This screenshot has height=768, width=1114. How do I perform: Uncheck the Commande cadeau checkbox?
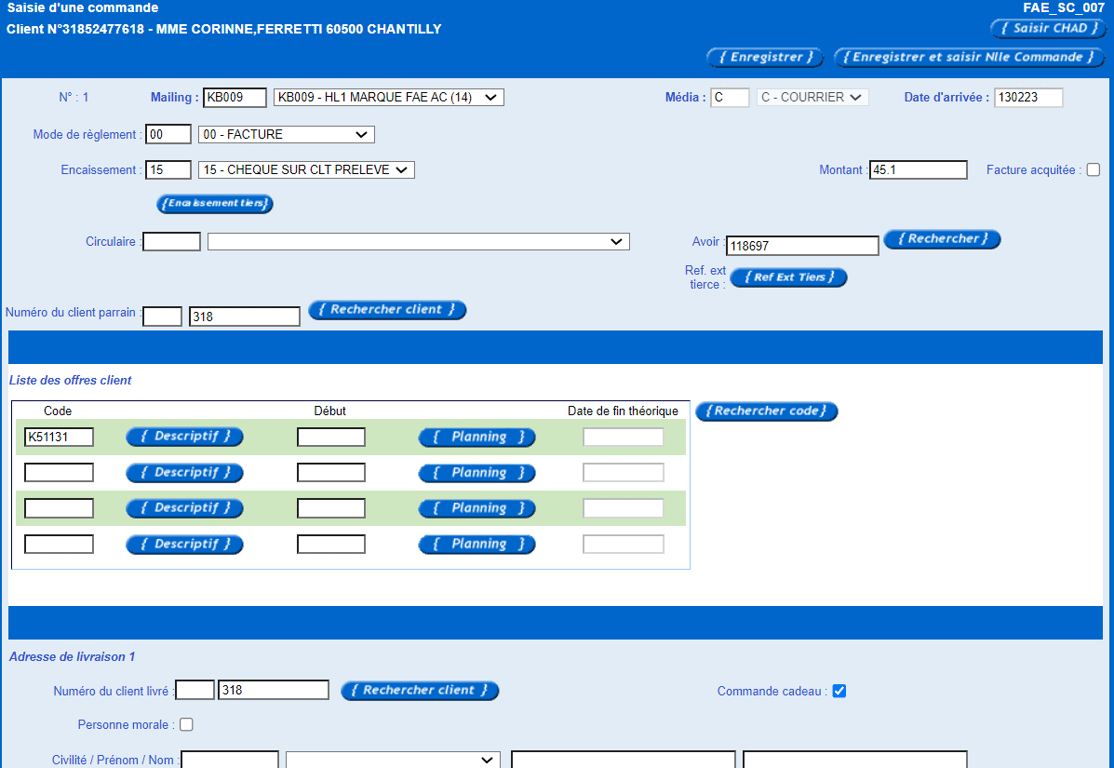(x=839, y=691)
